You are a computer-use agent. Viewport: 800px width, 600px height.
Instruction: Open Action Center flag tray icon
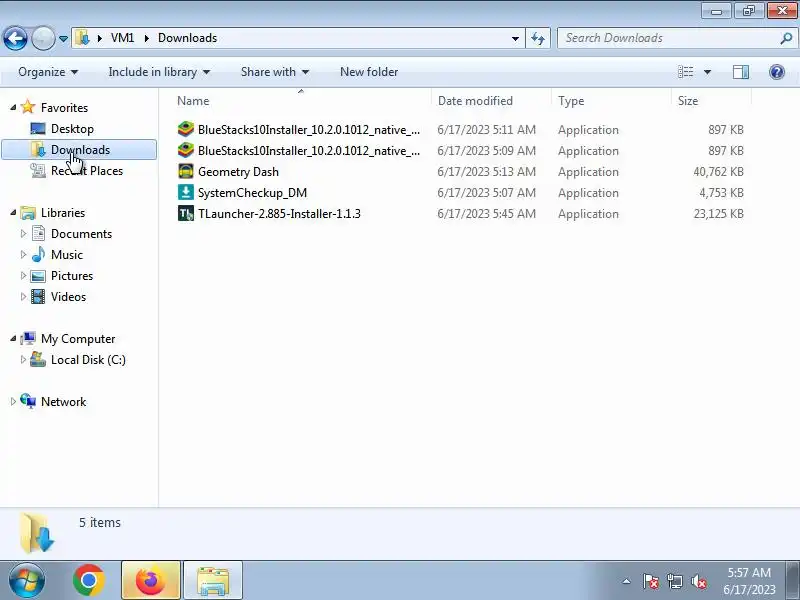[x=651, y=581]
